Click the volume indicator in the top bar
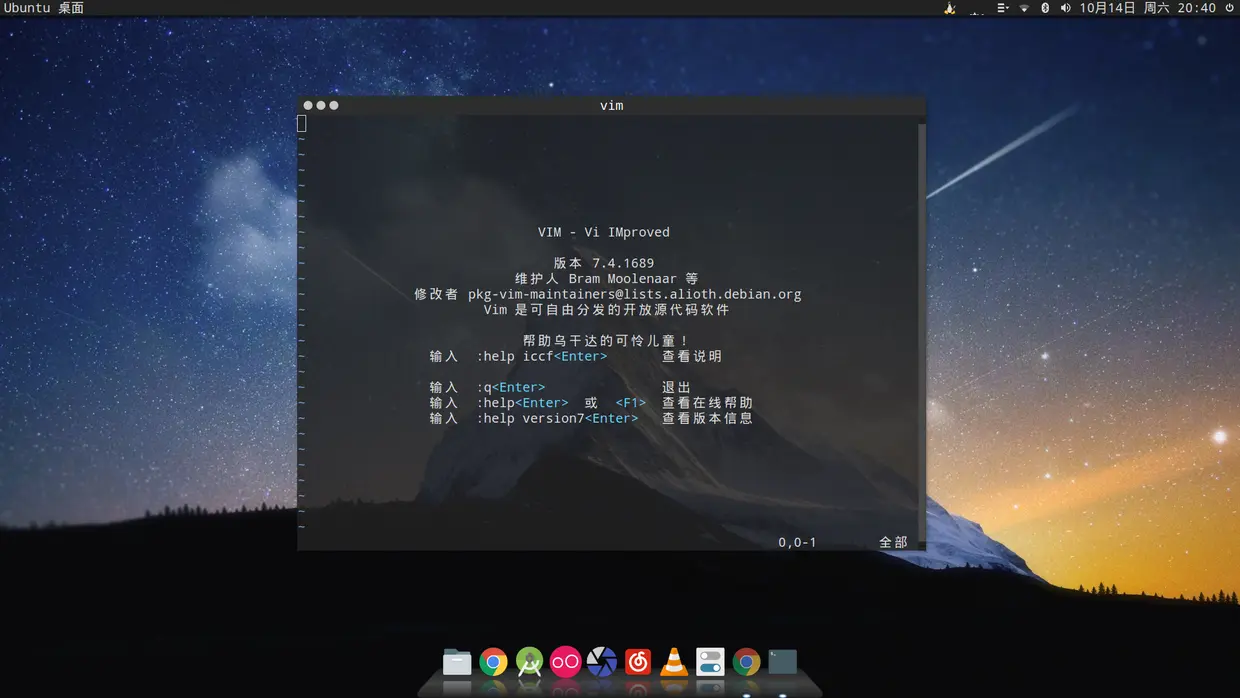1240x698 pixels. coord(1064,8)
